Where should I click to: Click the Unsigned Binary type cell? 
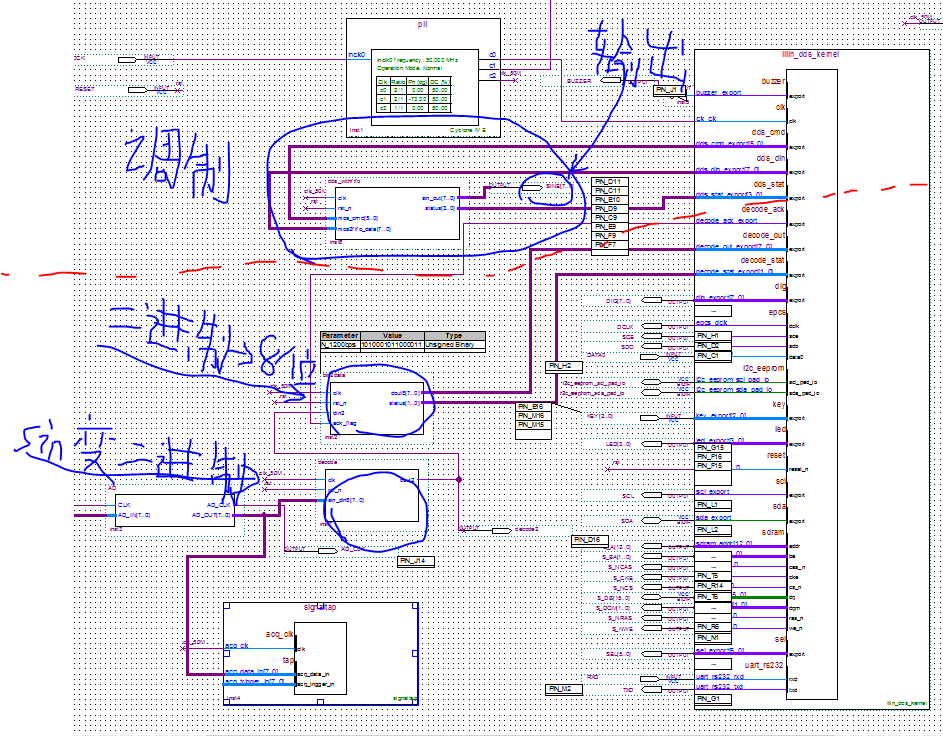[455, 345]
